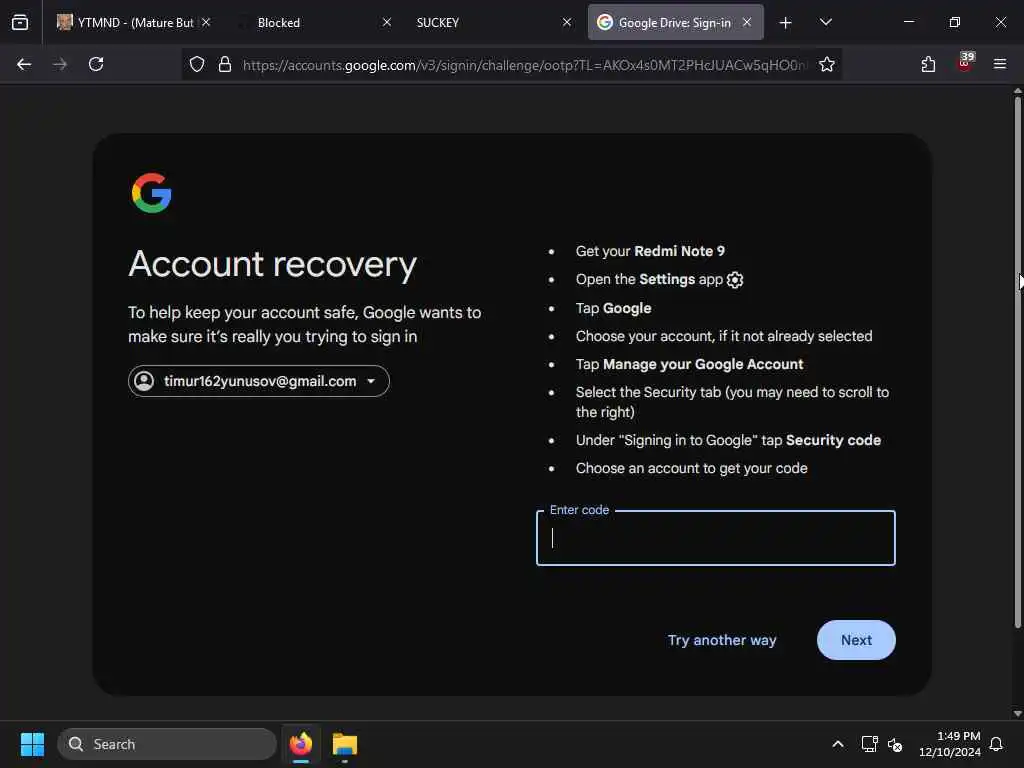Open File Explorer from the taskbar
Screen dimensions: 1024x768
(345, 744)
